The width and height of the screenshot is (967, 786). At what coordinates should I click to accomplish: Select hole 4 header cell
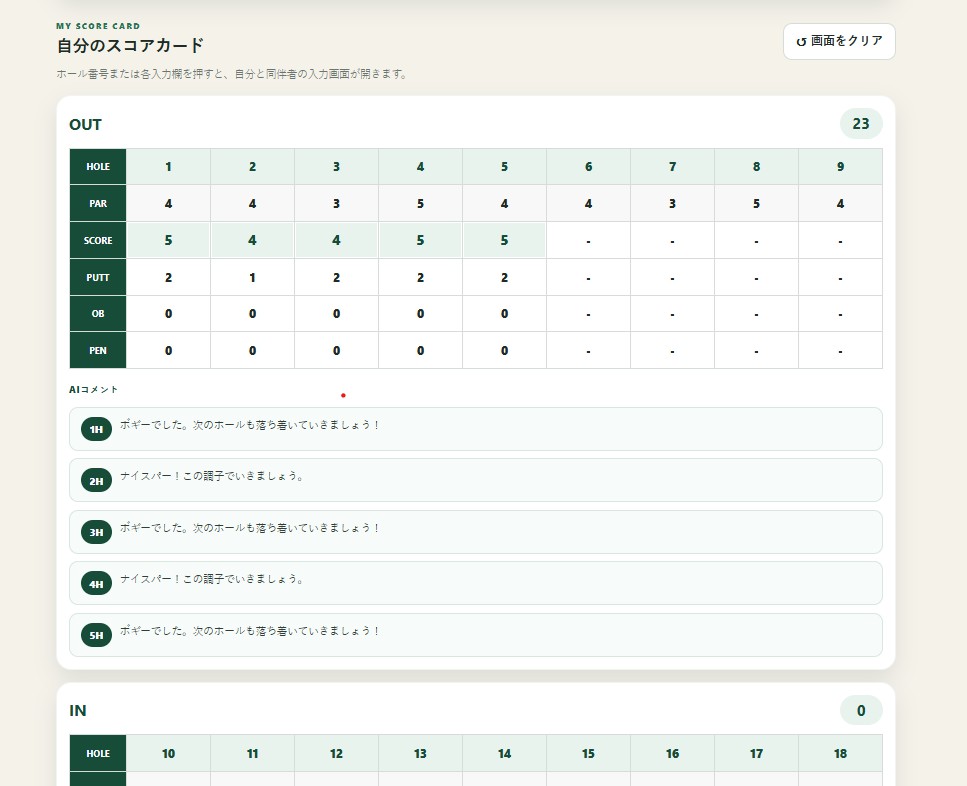[420, 166]
